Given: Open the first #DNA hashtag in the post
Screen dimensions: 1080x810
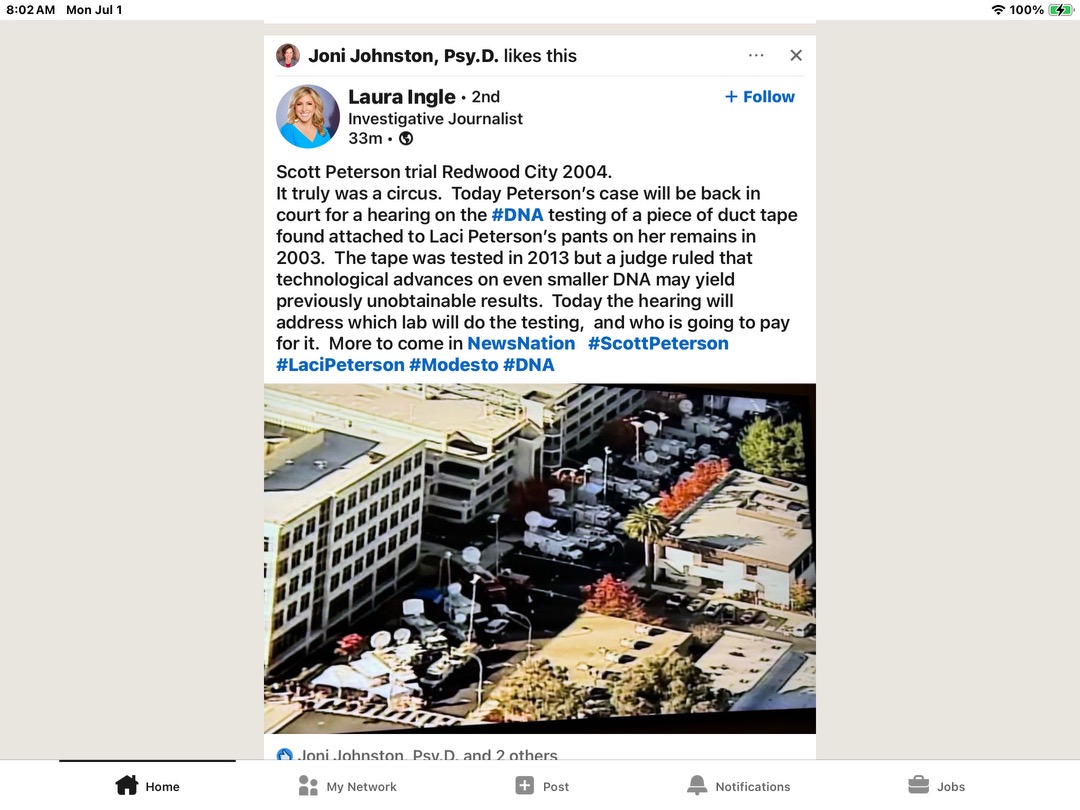Looking at the screenshot, I should [517, 215].
